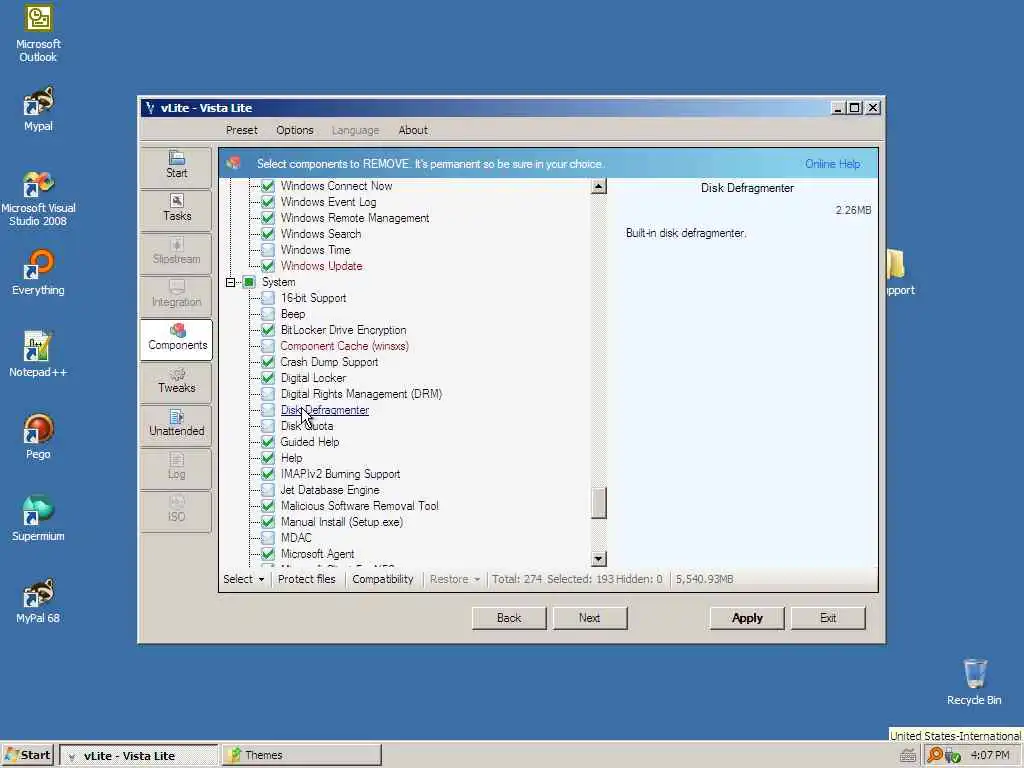
Task: Switch to Themes taskbar window
Action: coord(302,755)
